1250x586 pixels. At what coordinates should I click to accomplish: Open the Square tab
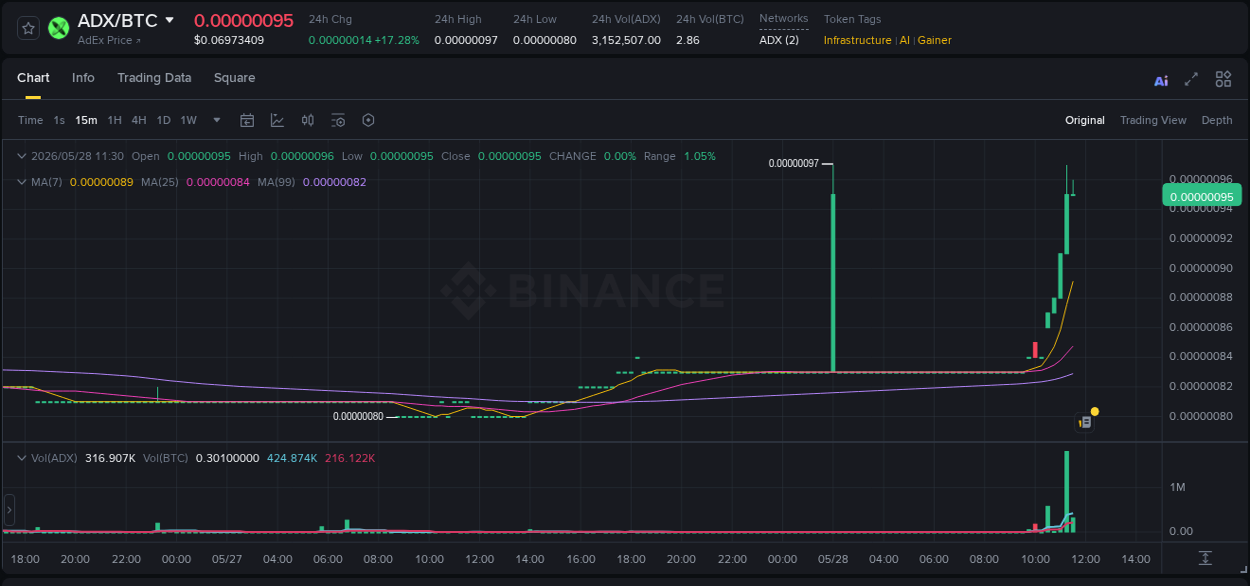point(234,78)
